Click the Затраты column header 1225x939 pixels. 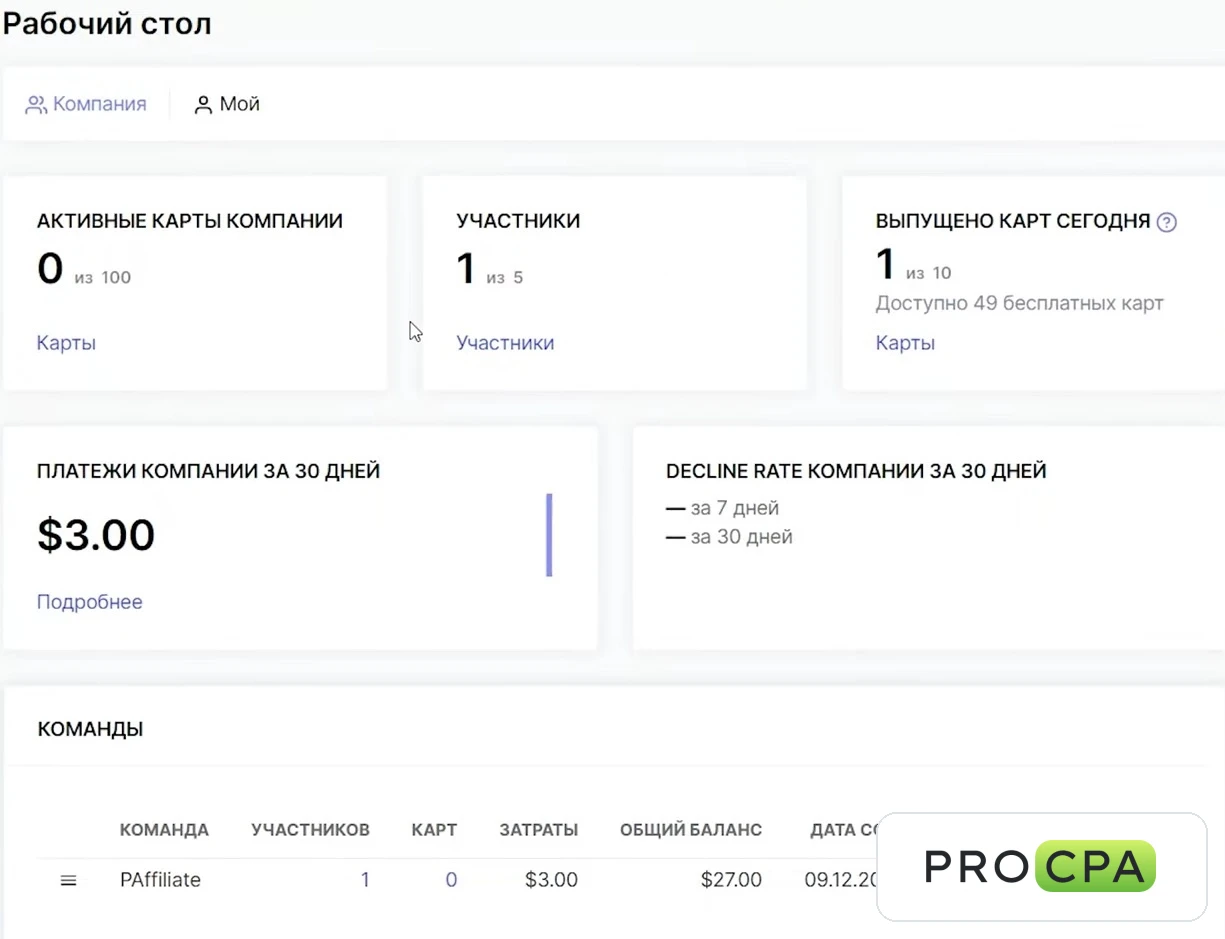tap(539, 830)
